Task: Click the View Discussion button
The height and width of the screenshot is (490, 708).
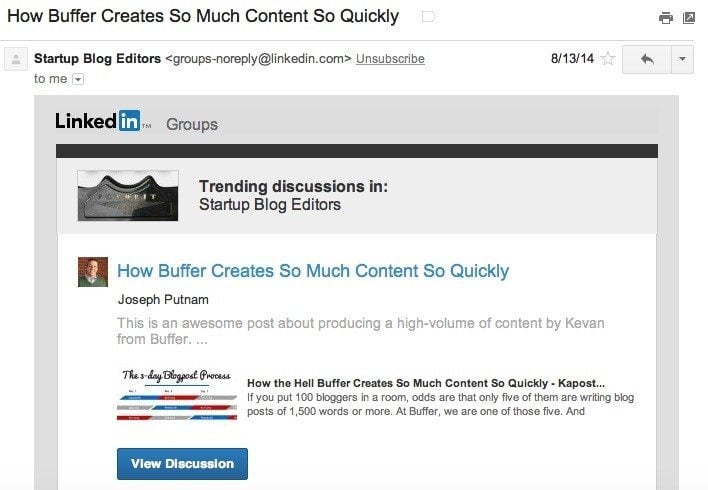Action: coord(182,464)
